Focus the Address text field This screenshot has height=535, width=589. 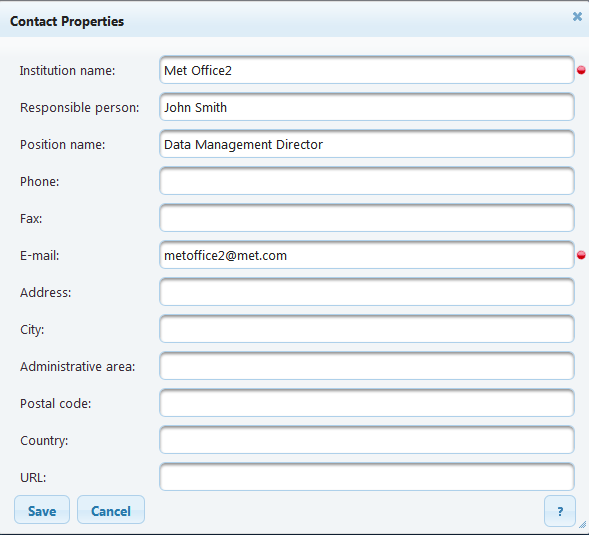click(367, 292)
